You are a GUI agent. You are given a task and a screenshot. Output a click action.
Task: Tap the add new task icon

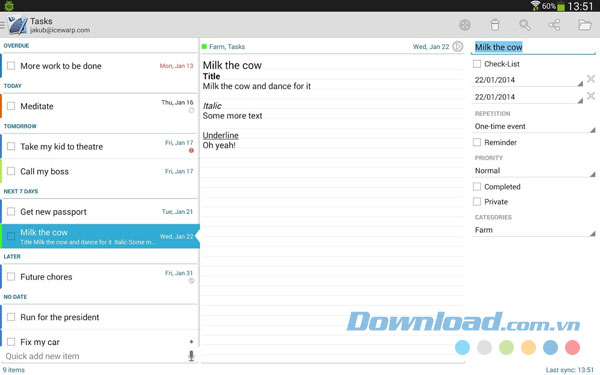[x=465, y=25]
